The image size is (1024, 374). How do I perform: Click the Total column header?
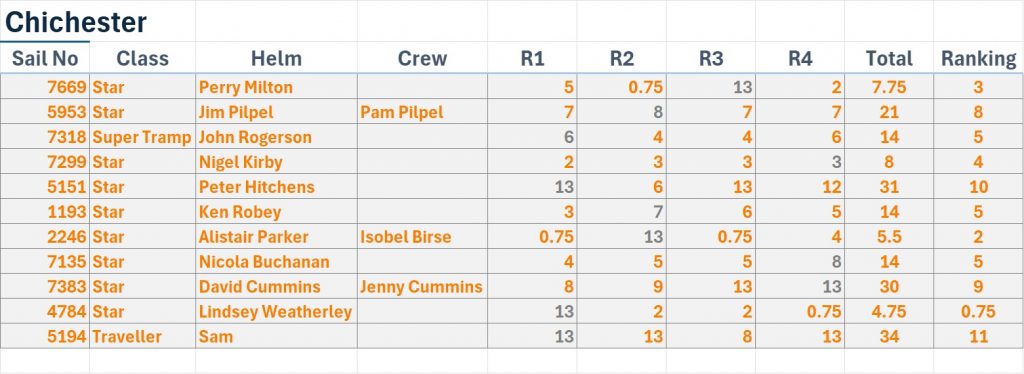[889, 58]
